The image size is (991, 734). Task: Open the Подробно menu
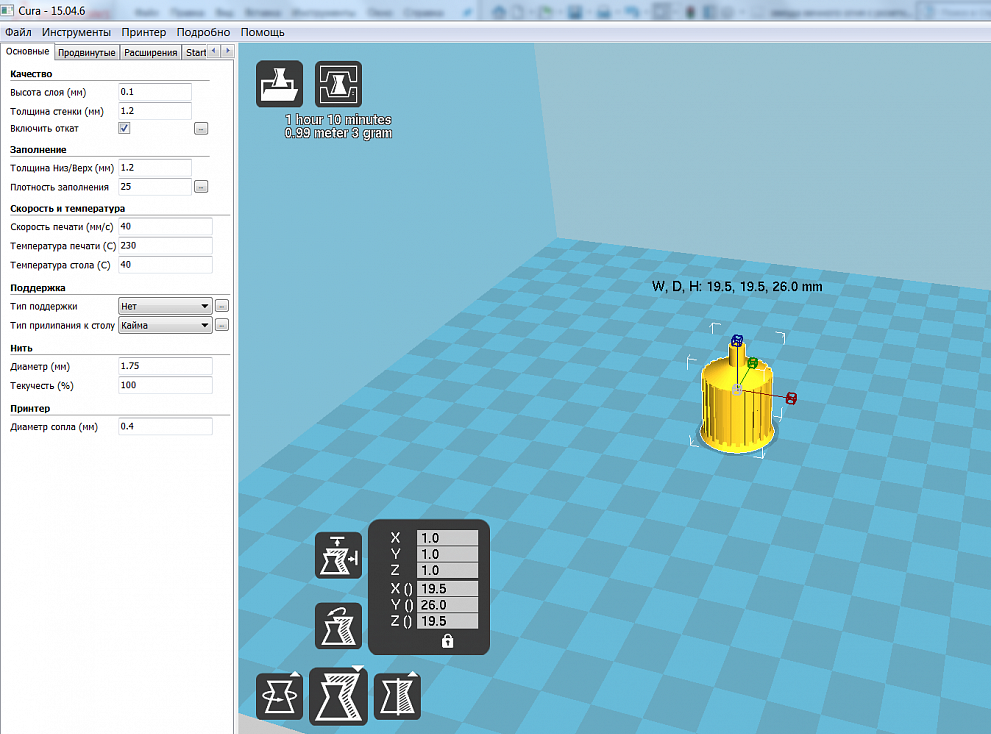[203, 32]
